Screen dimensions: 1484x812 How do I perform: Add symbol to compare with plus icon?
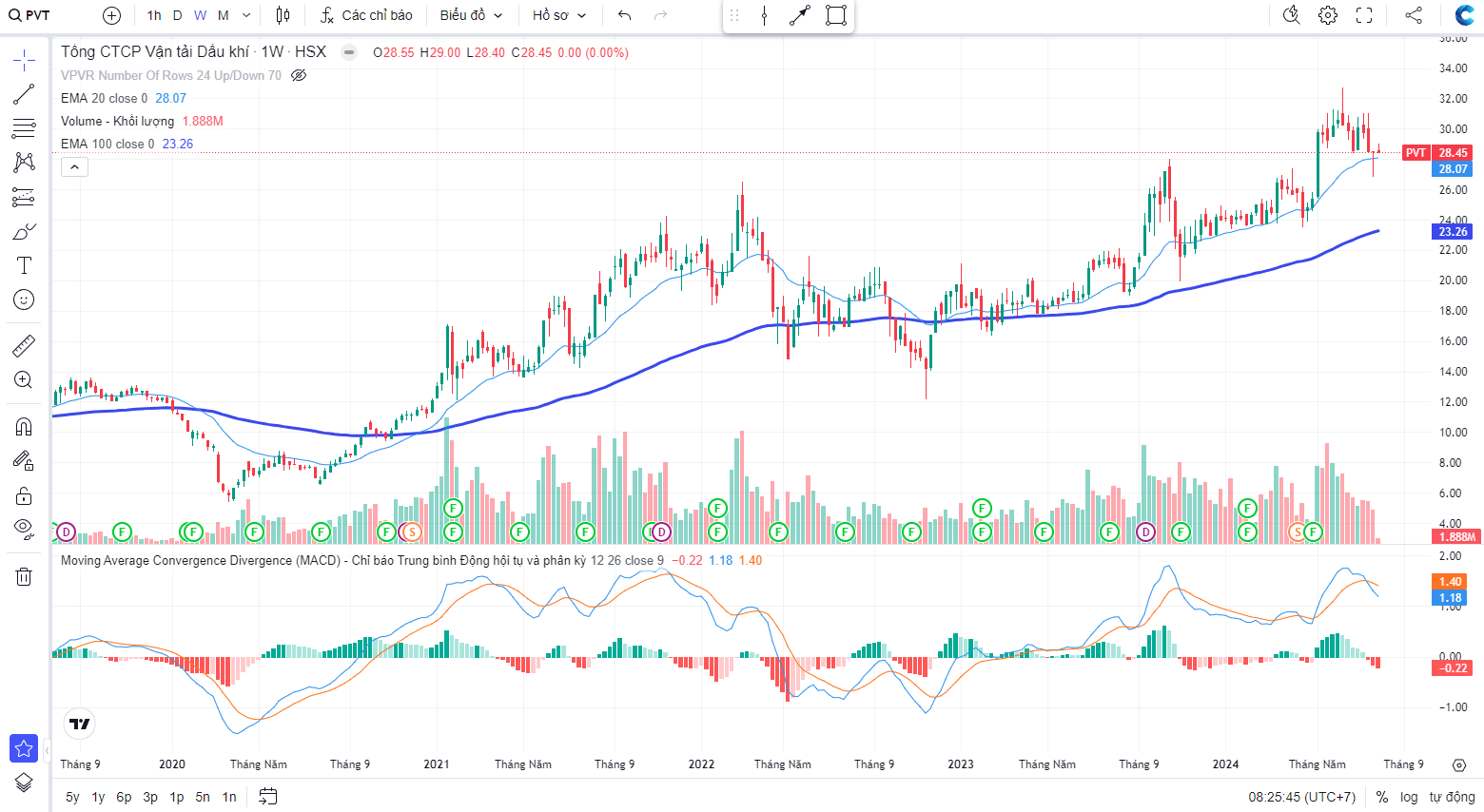(111, 15)
